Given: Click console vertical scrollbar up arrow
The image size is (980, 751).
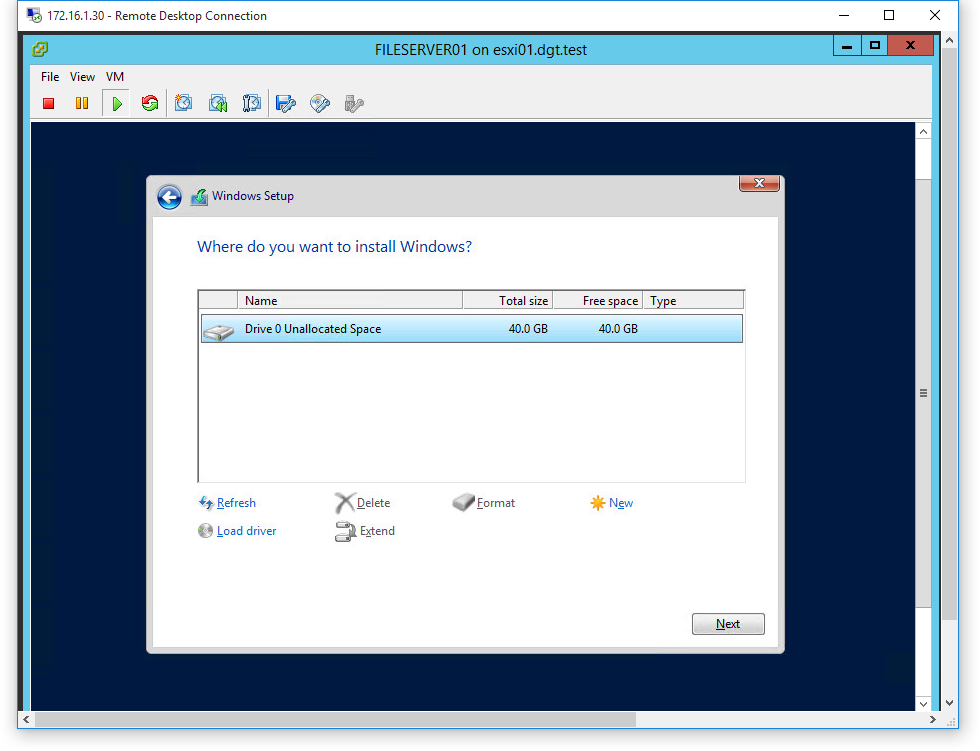Looking at the screenshot, I should click(924, 132).
